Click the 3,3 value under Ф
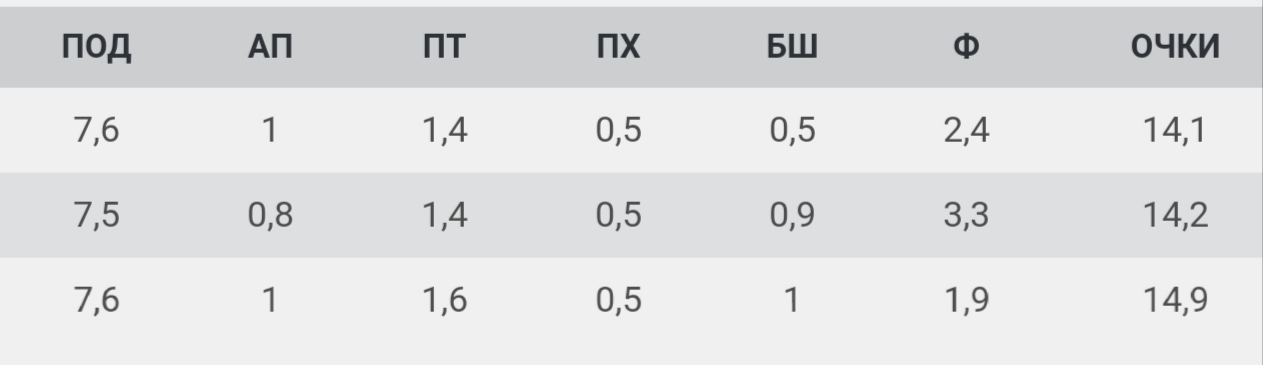1263x365 pixels. (966, 216)
